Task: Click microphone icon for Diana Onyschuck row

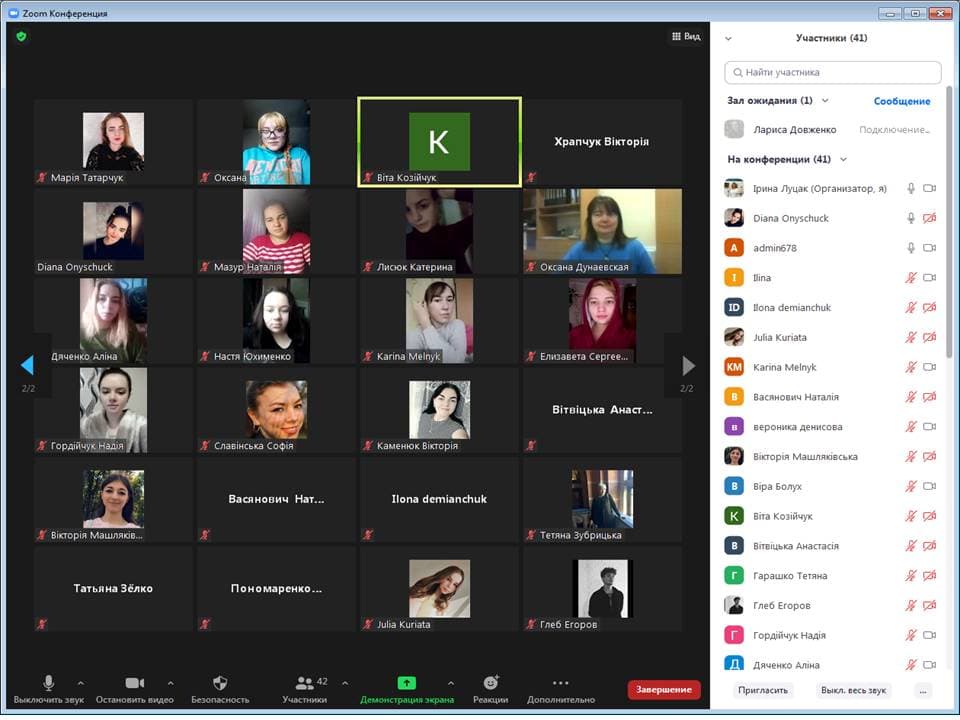Action: pos(910,218)
